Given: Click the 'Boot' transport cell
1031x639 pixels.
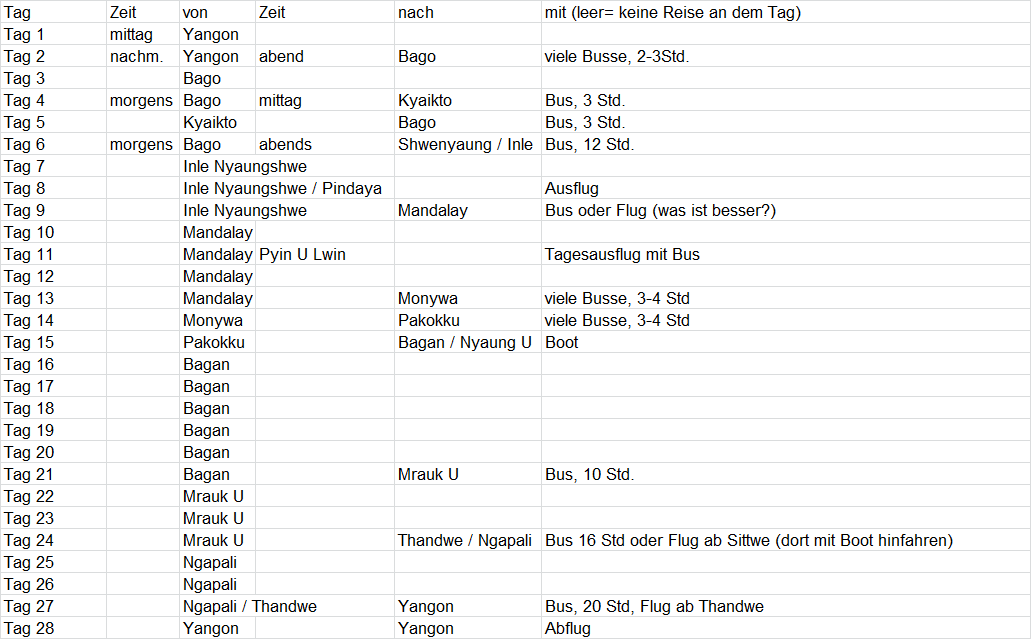Looking at the screenshot, I should click(x=562, y=343).
